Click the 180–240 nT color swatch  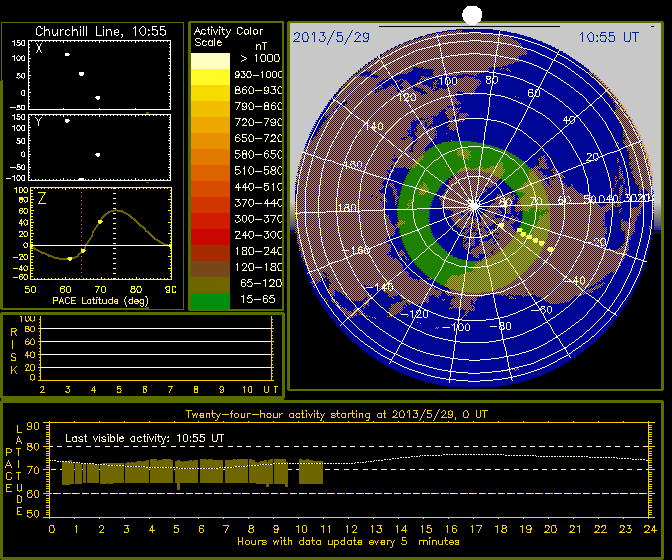210,253
